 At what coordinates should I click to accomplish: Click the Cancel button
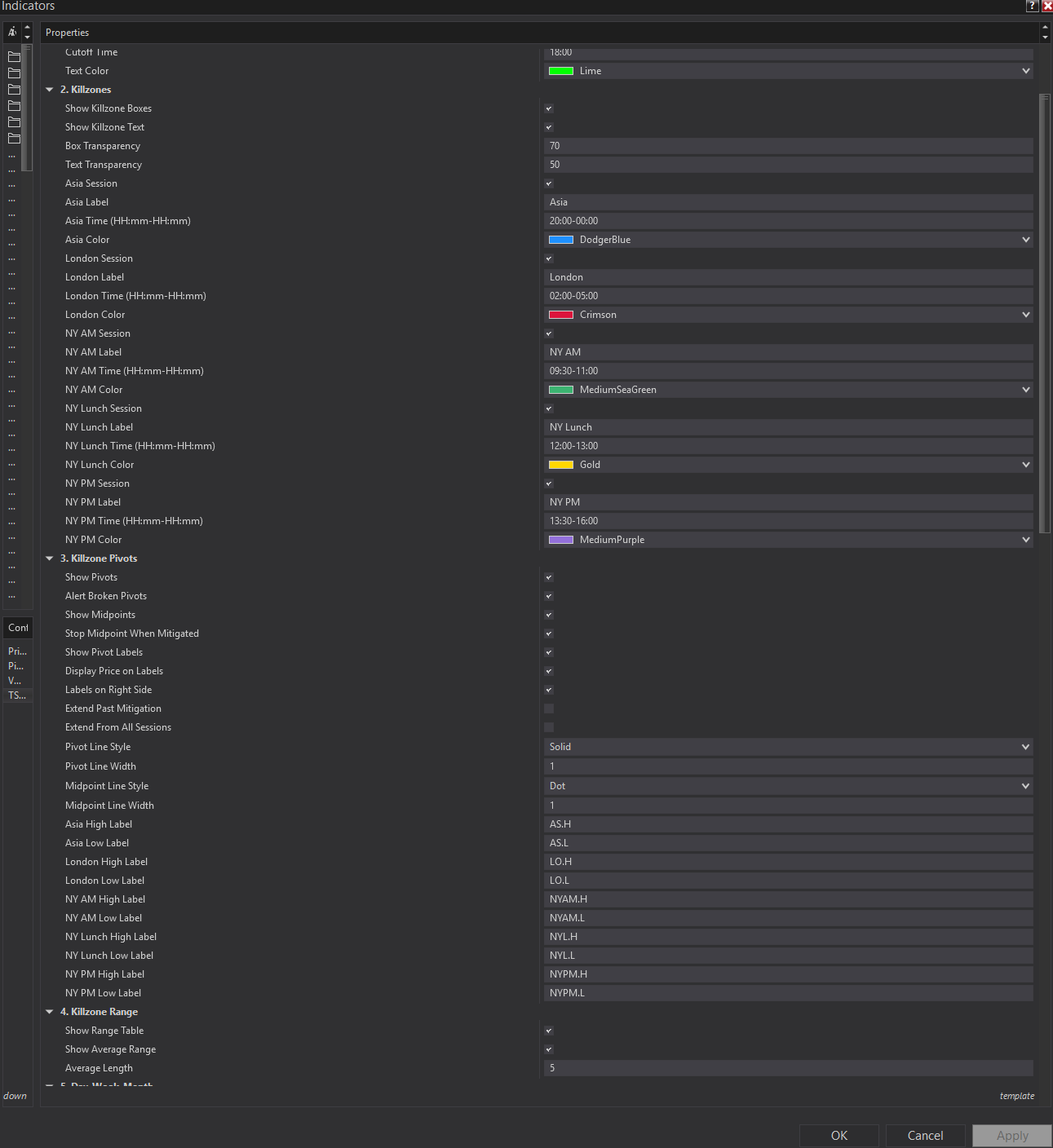[x=926, y=1136]
